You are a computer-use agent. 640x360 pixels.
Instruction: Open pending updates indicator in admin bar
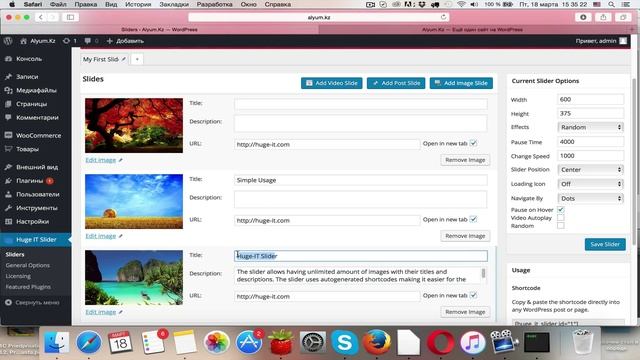pyautogui.click(x=70, y=41)
